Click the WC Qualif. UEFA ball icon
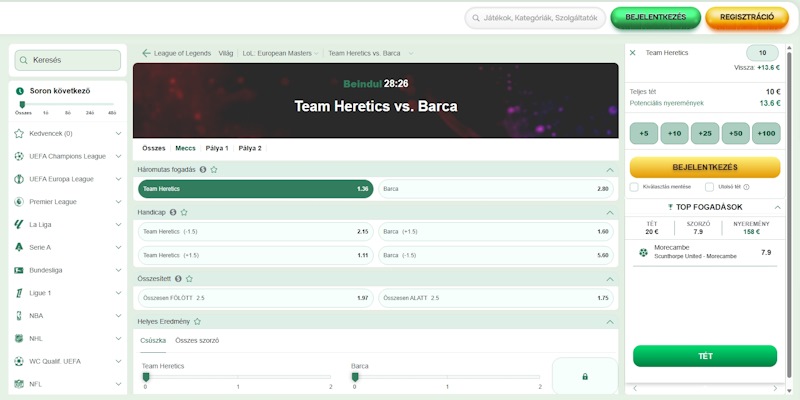Screen dimensions: 800x400 (x=19, y=361)
